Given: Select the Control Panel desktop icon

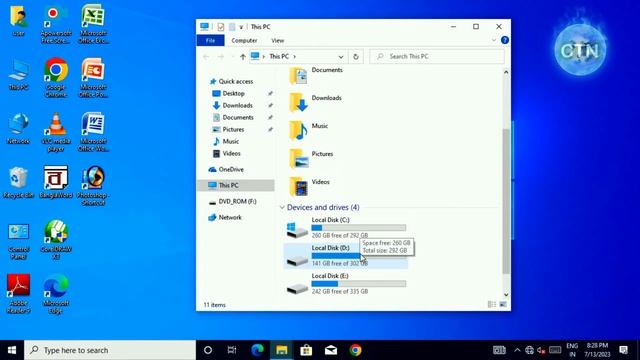Looking at the screenshot, I should tap(18, 240).
